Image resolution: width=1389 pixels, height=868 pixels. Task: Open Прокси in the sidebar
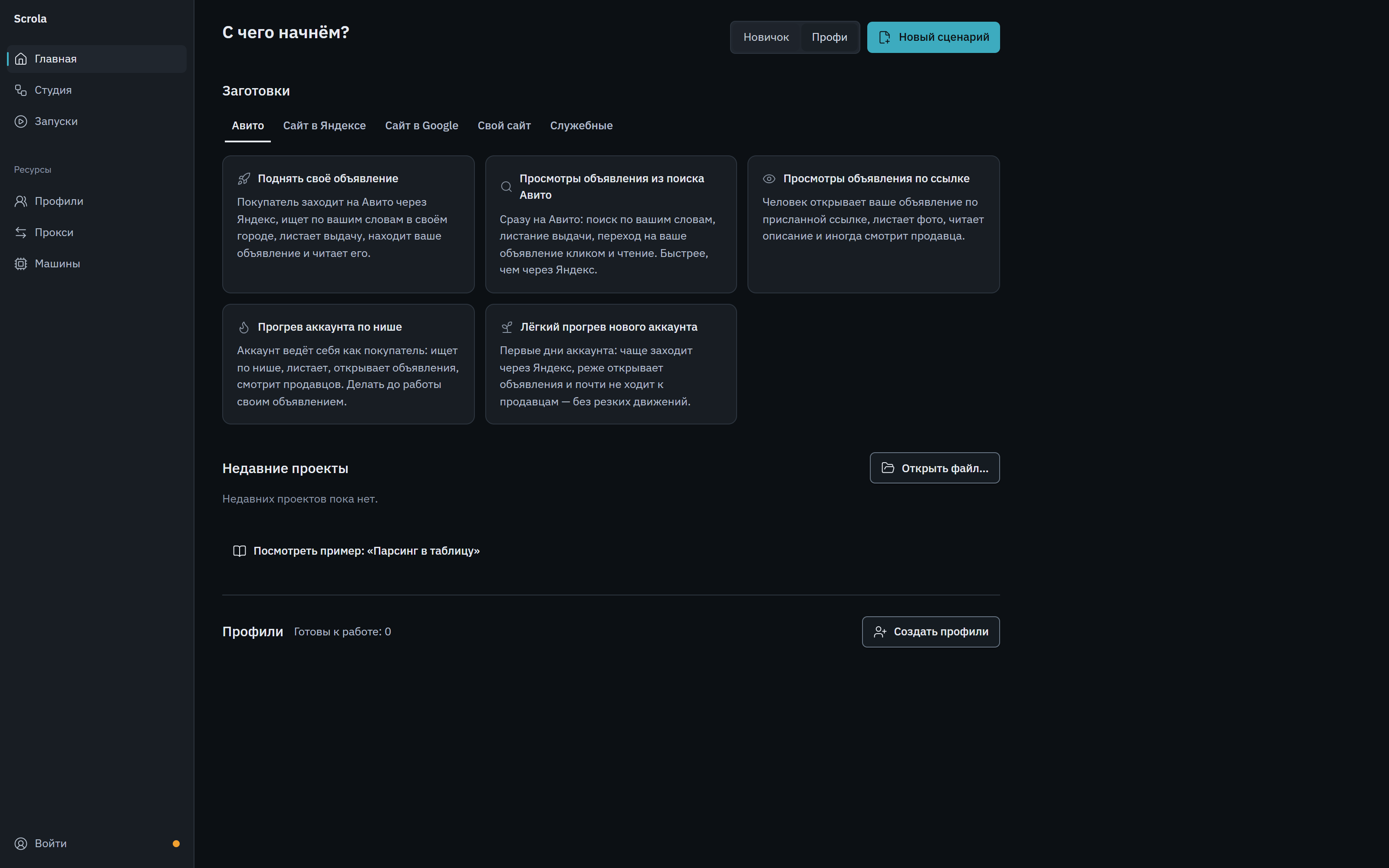click(x=97, y=233)
